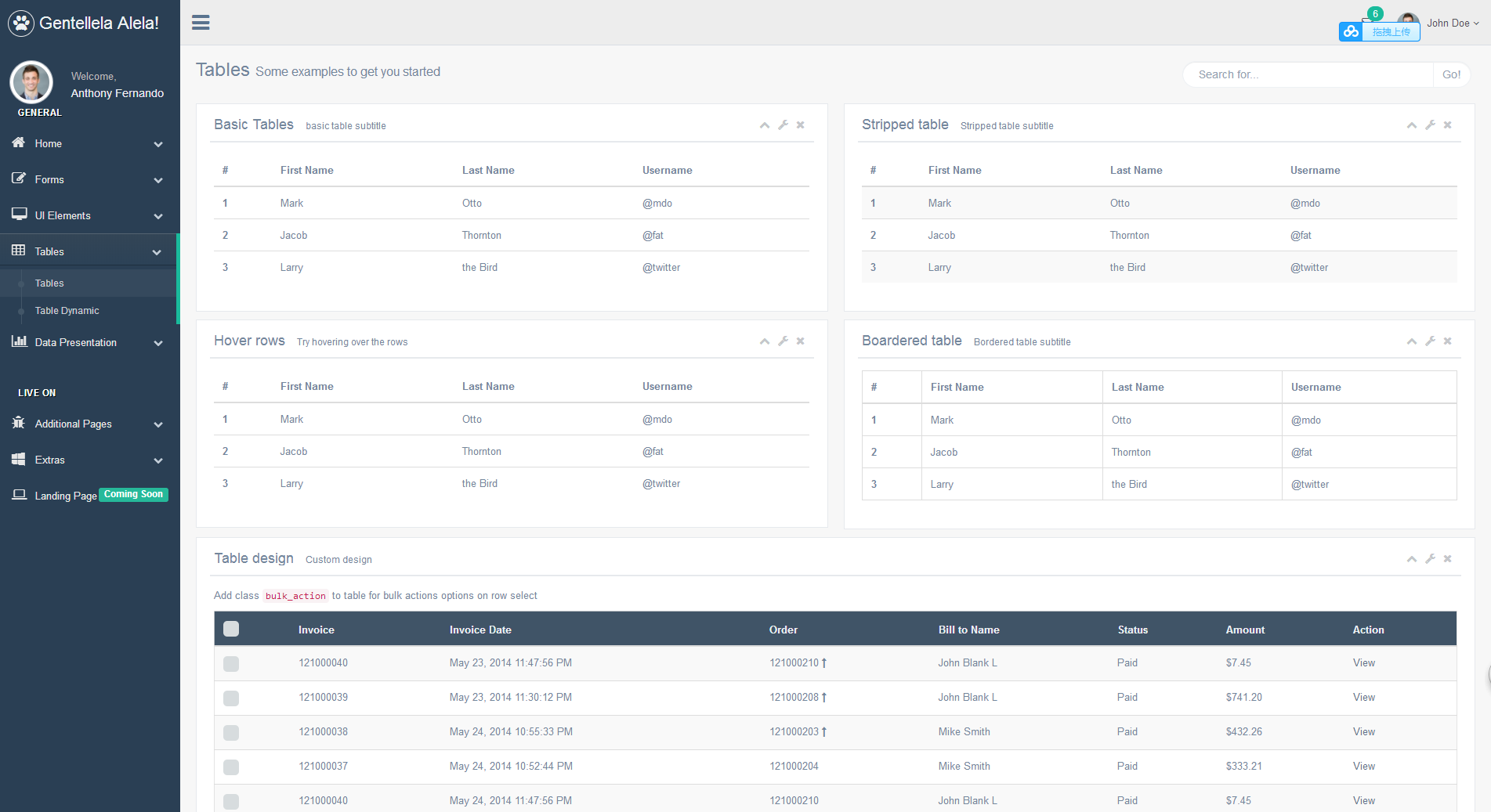This screenshot has width=1491, height=812.
Task: Click the Landing Page laptop icon
Action: pyautogui.click(x=19, y=495)
